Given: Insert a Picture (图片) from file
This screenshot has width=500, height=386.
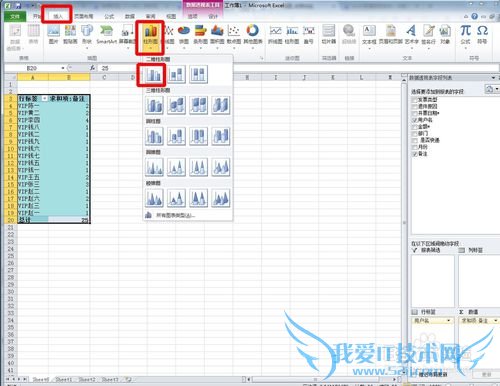Looking at the screenshot, I should (53, 34).
